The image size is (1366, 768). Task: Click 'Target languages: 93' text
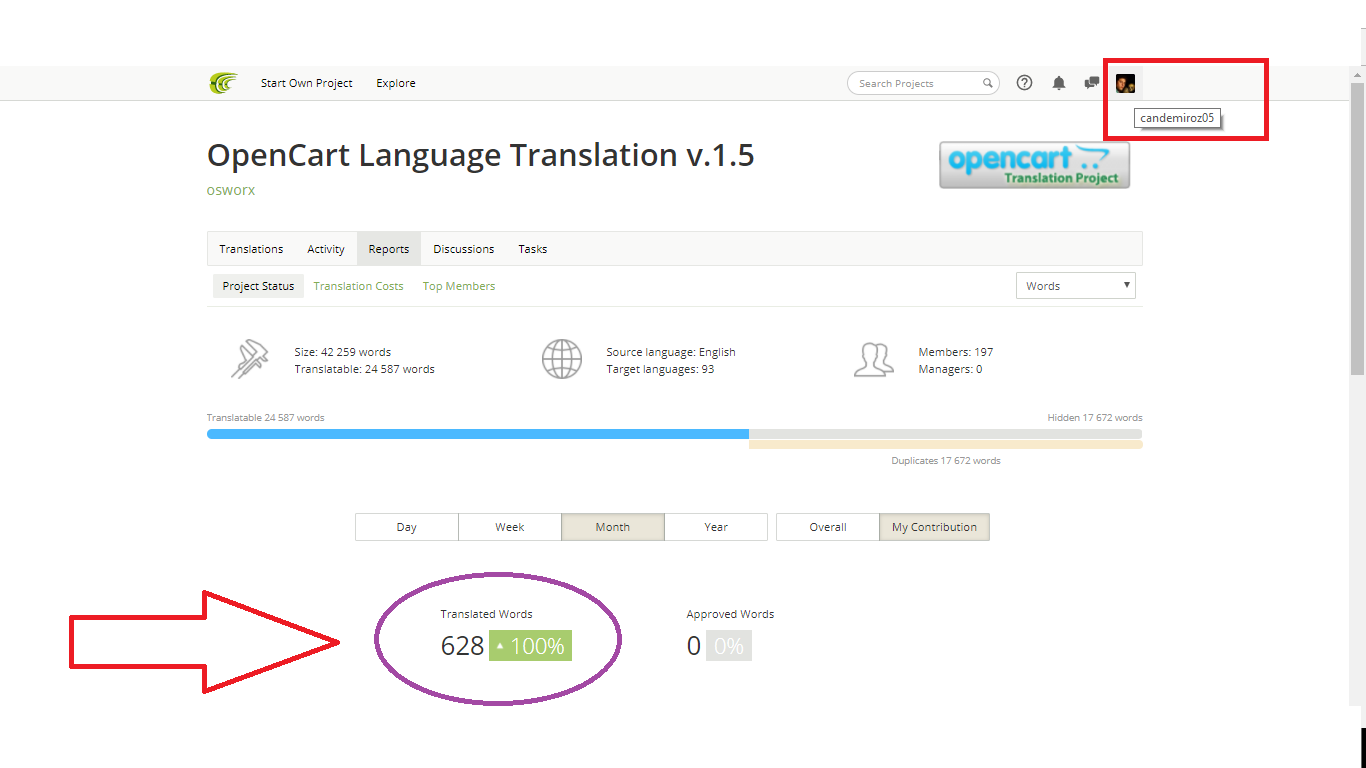click(660, 369)
